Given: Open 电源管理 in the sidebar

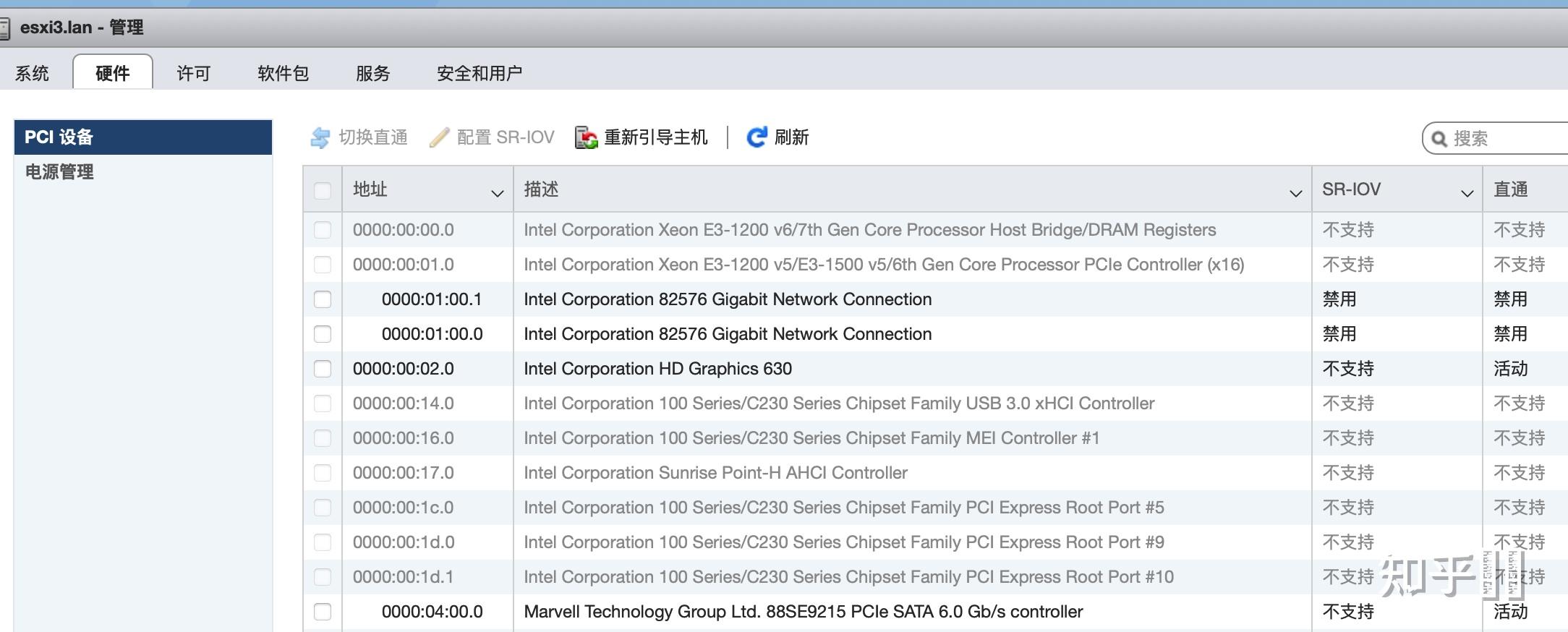Looking at the screenshot, I should coord(143,172).
